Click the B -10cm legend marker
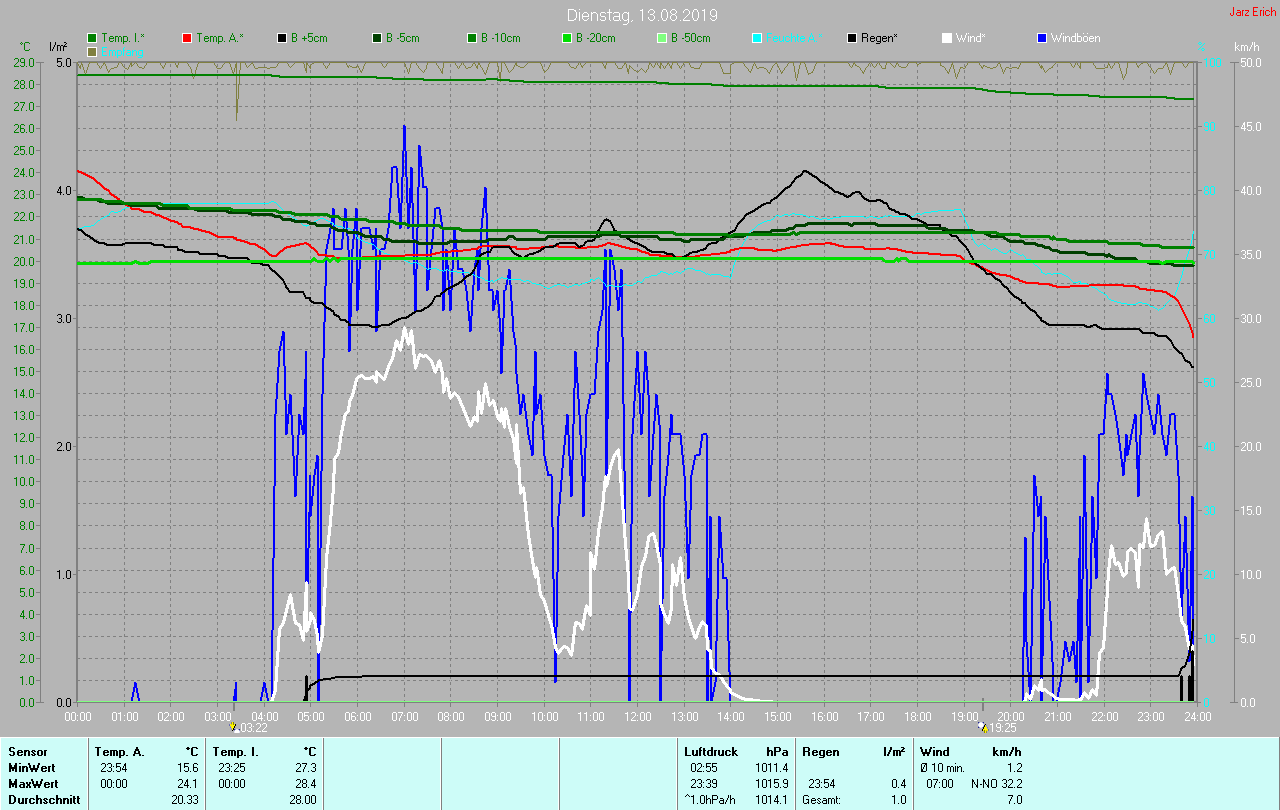Image resolution: width=1280 pixels, height=810 pixels. tap(472, 38)
